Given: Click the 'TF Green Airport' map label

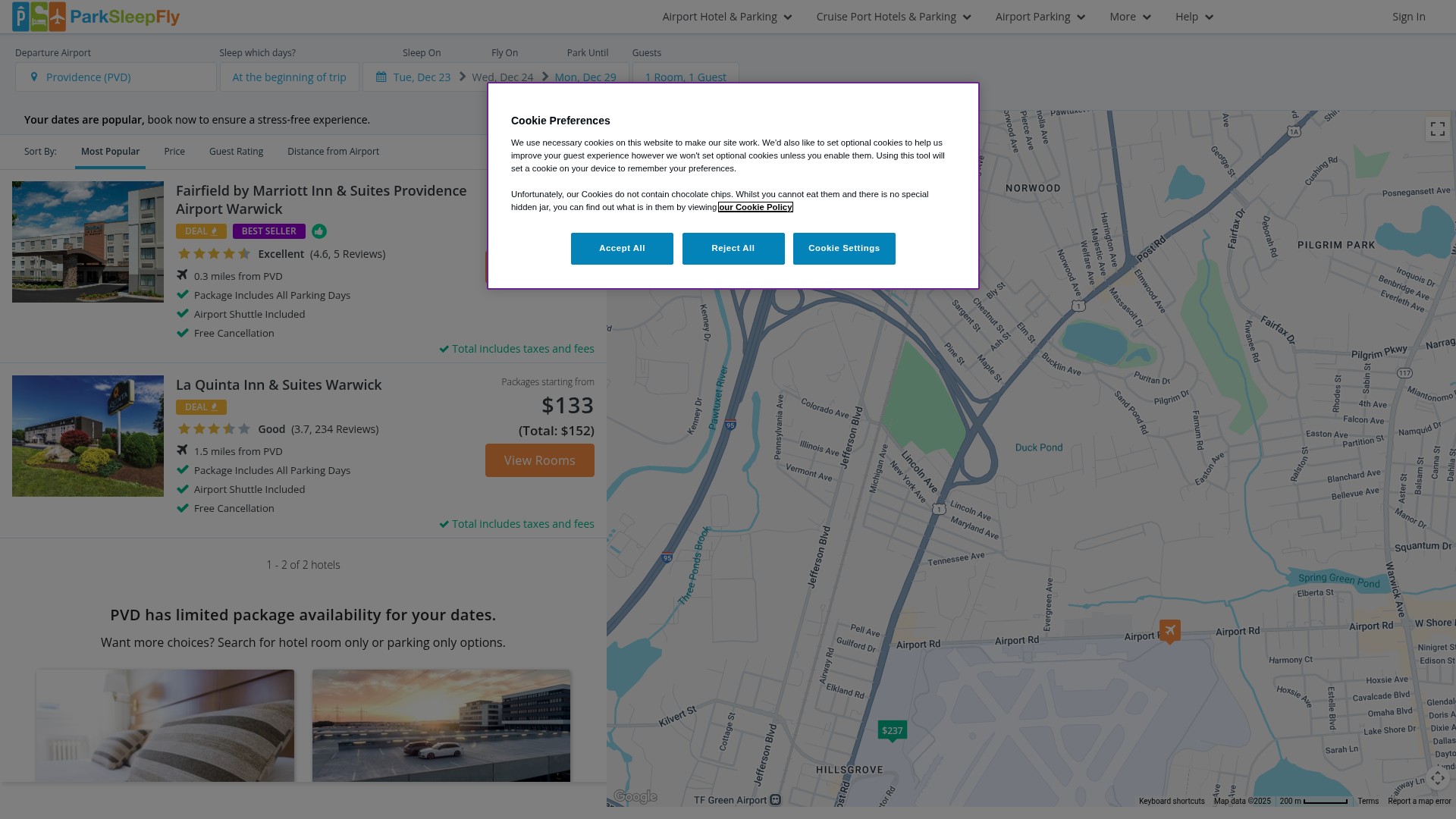Looking at the screenshot, I should (730, 800).
